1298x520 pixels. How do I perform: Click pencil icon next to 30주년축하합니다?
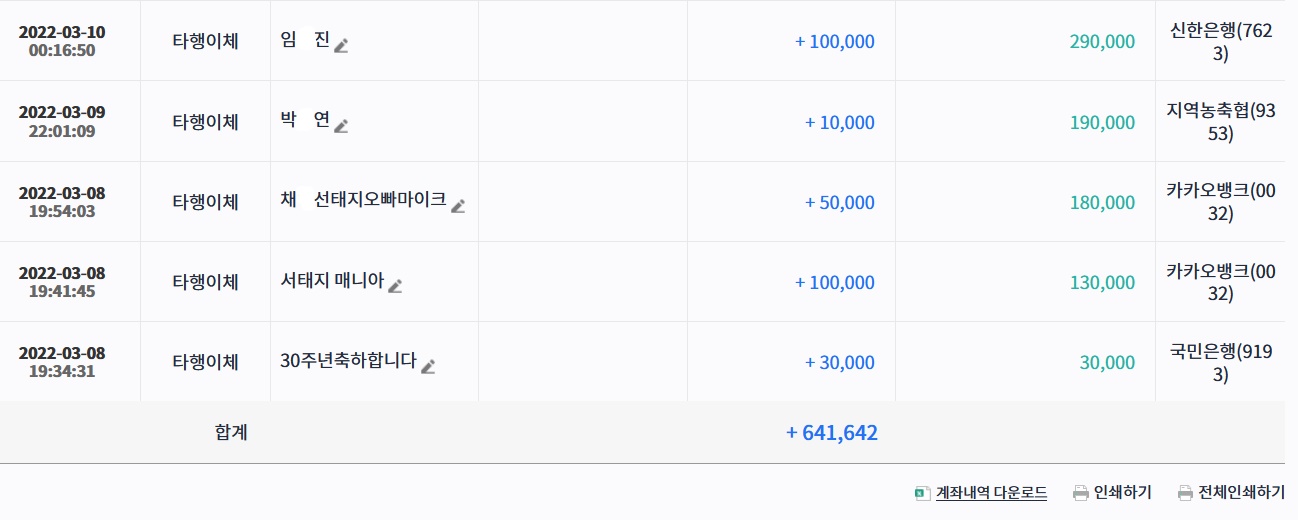click(x=428, y=366)
